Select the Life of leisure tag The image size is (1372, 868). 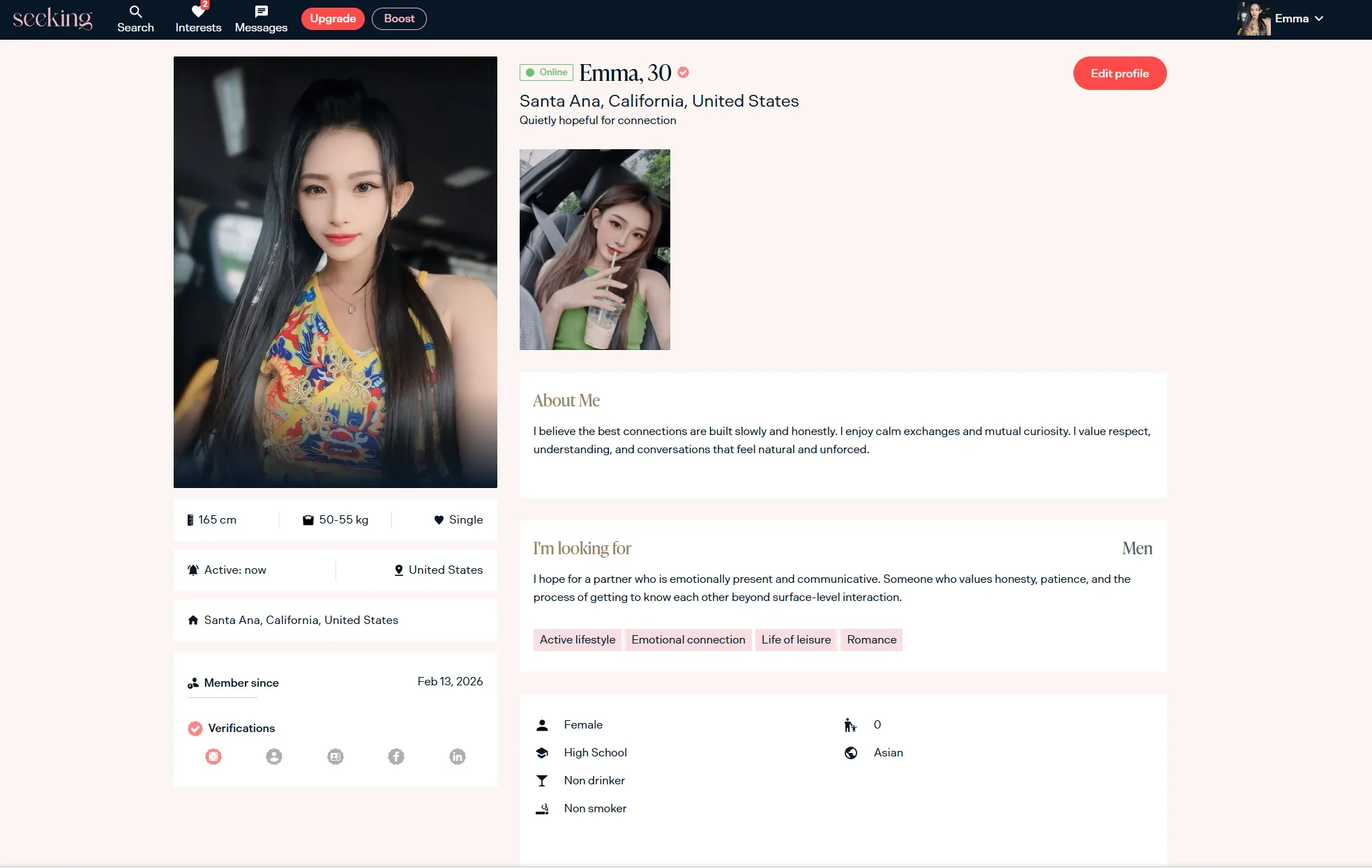tap(796, 639)
